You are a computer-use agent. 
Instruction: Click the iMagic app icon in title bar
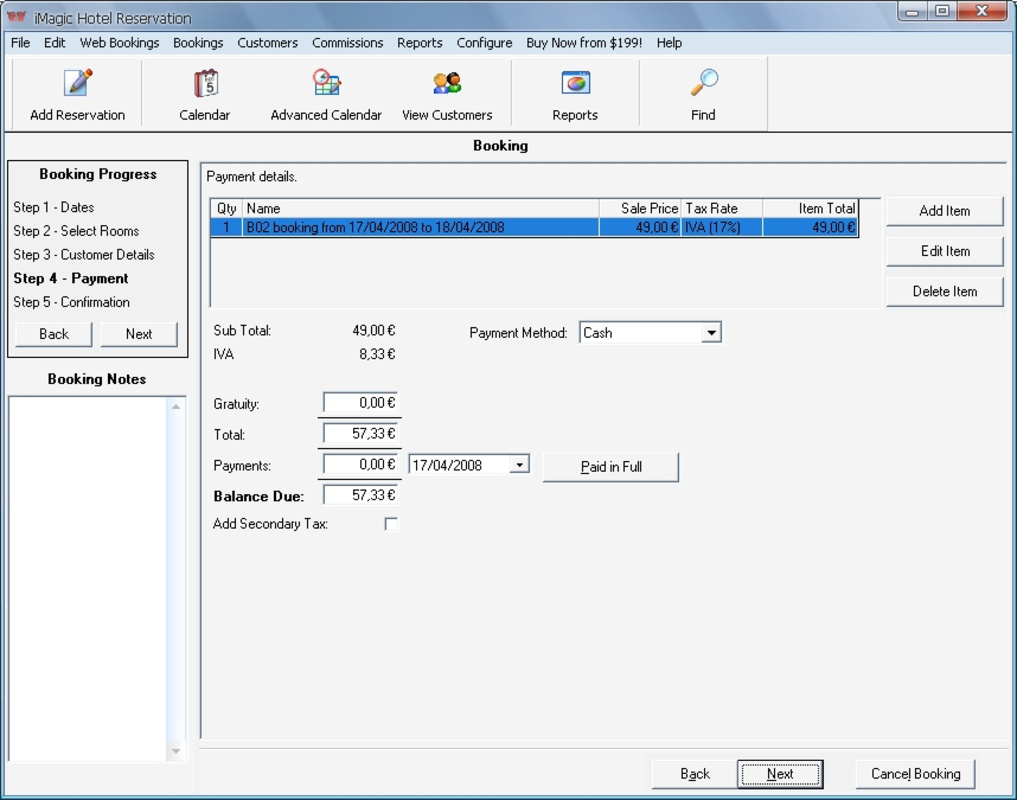pos(16,16)
